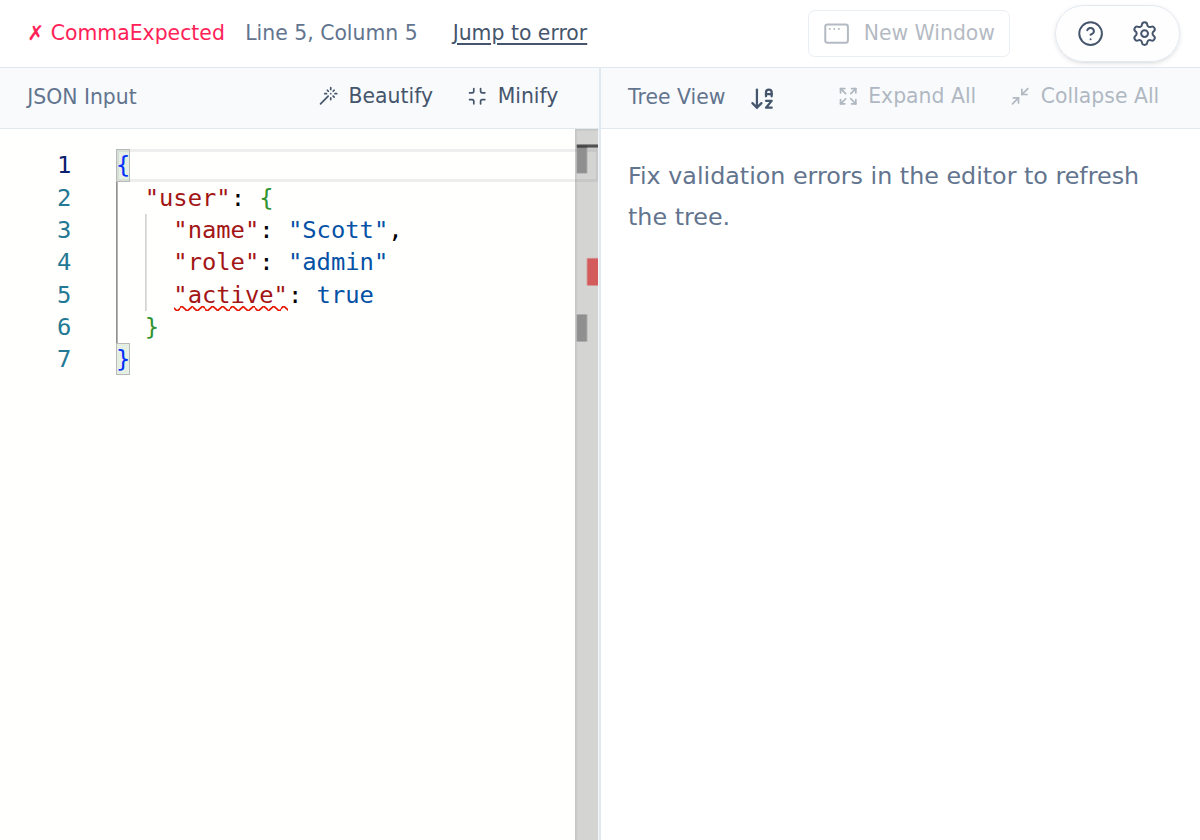Click the true value on line 5
Image resolution: width=1200 pixels, height=840 pixels.
click(x=345, y=294)
